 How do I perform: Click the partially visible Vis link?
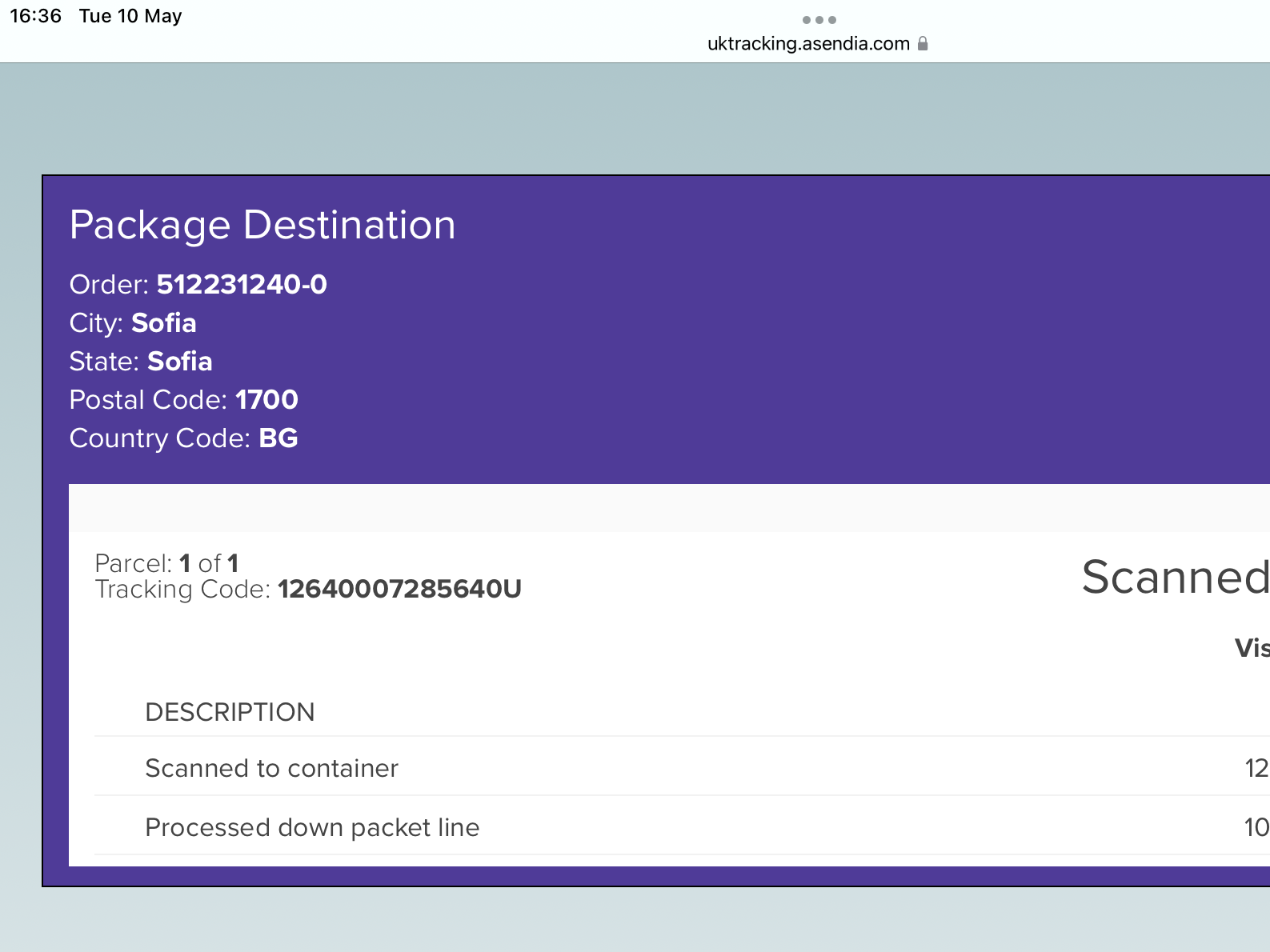pyautogui.click(x=1251, y=648)
